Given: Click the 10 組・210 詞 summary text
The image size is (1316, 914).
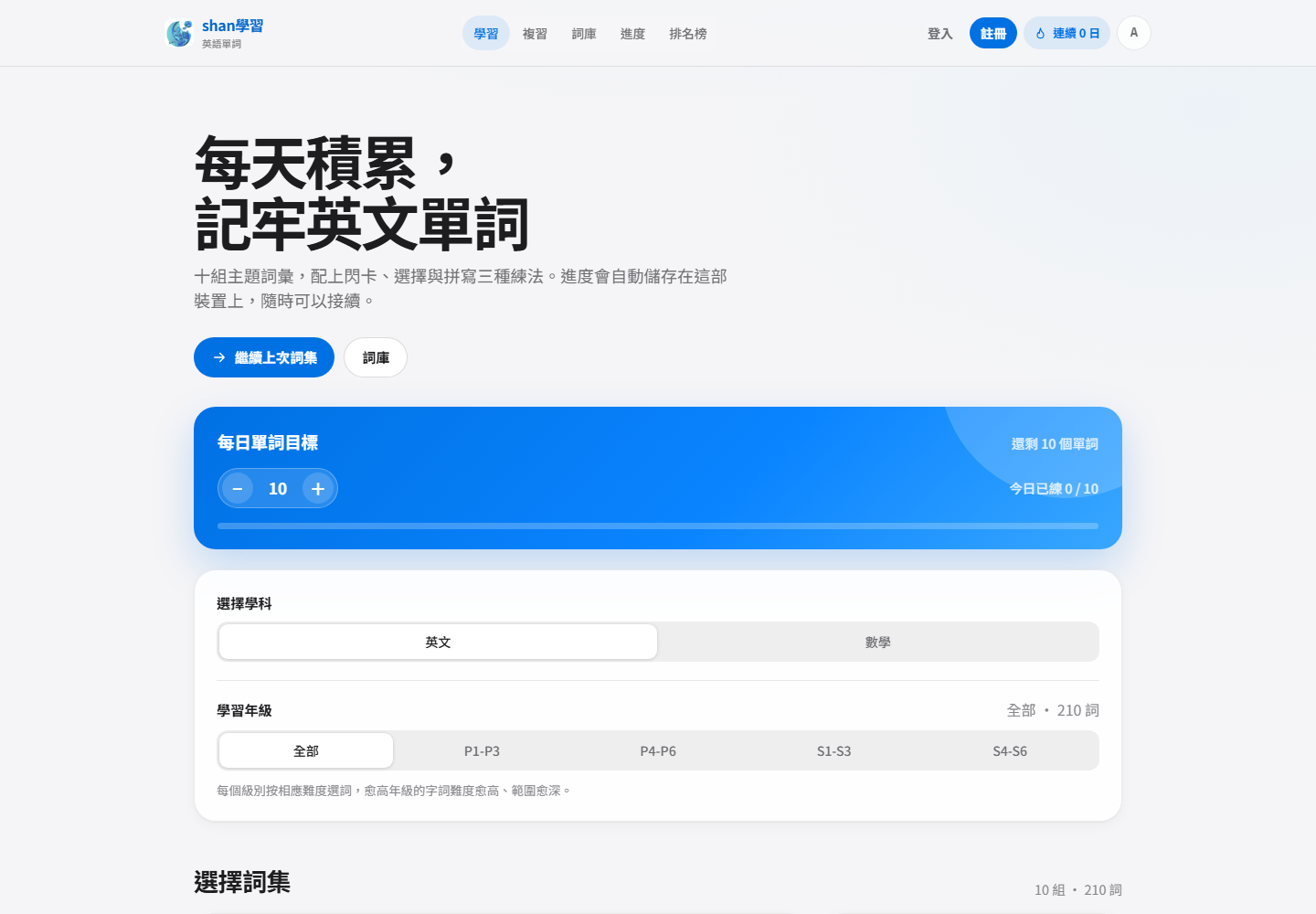Looking at the screenshot, I should coord(1078,889).
